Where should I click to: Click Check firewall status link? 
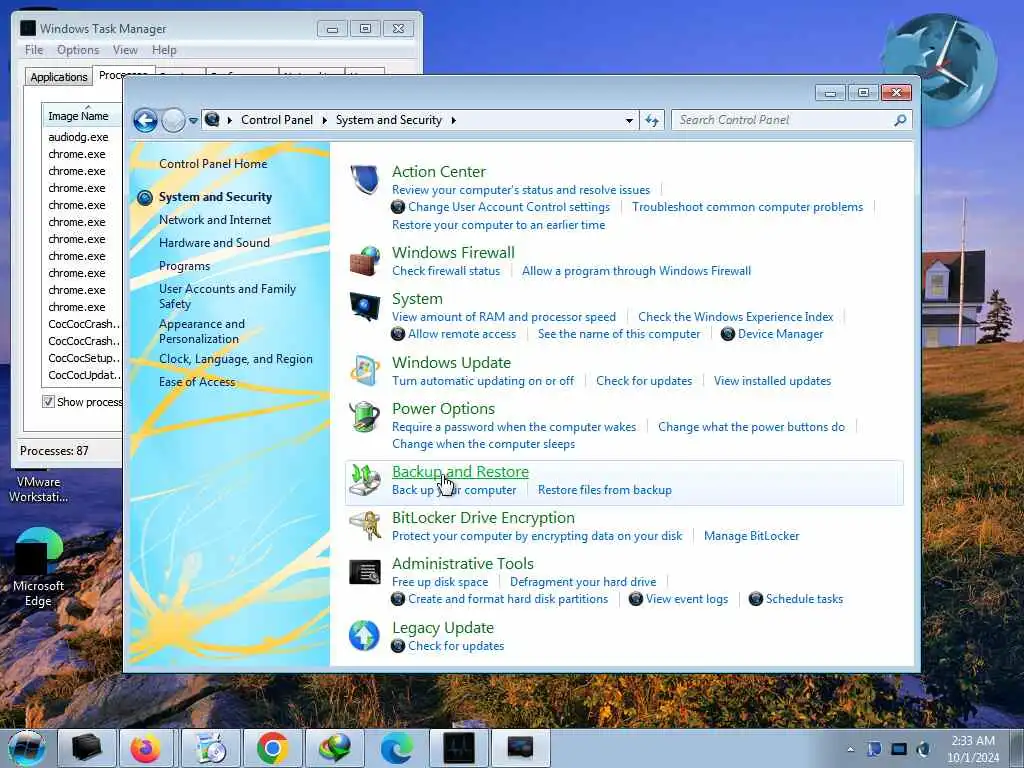446,271
